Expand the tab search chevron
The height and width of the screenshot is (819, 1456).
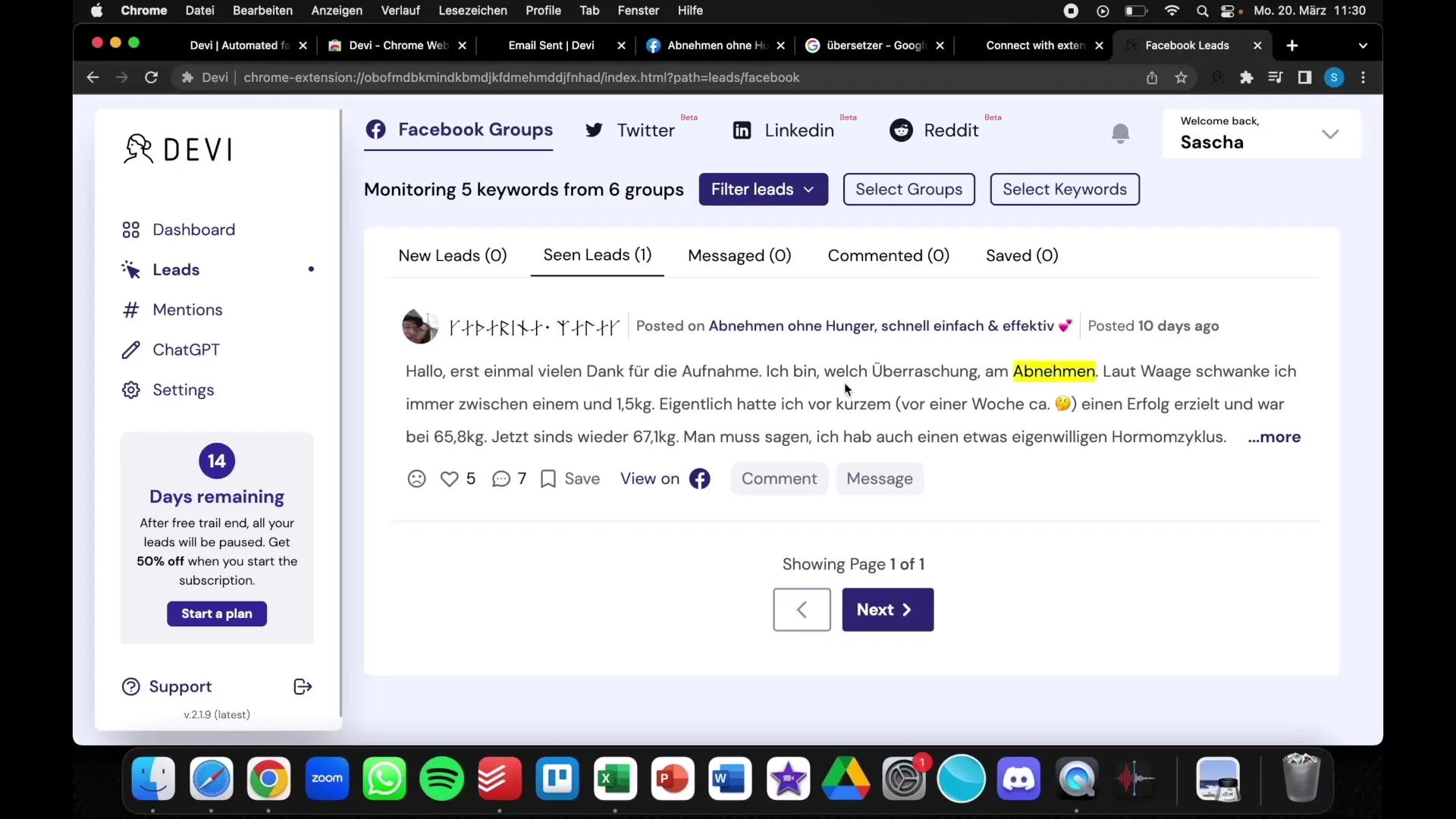pos(1362,46)
